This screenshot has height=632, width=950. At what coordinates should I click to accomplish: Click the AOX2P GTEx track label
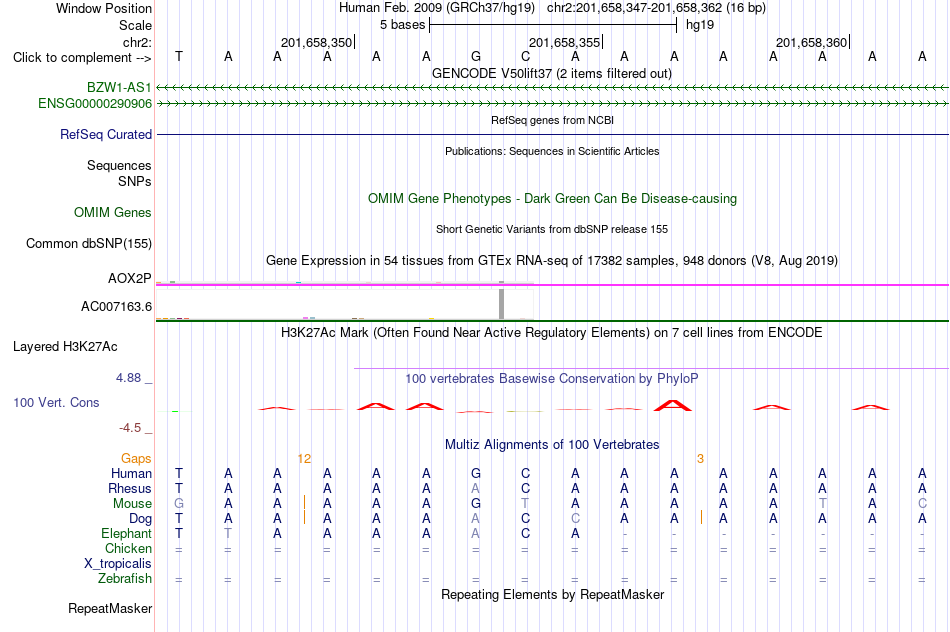(130, 279)
